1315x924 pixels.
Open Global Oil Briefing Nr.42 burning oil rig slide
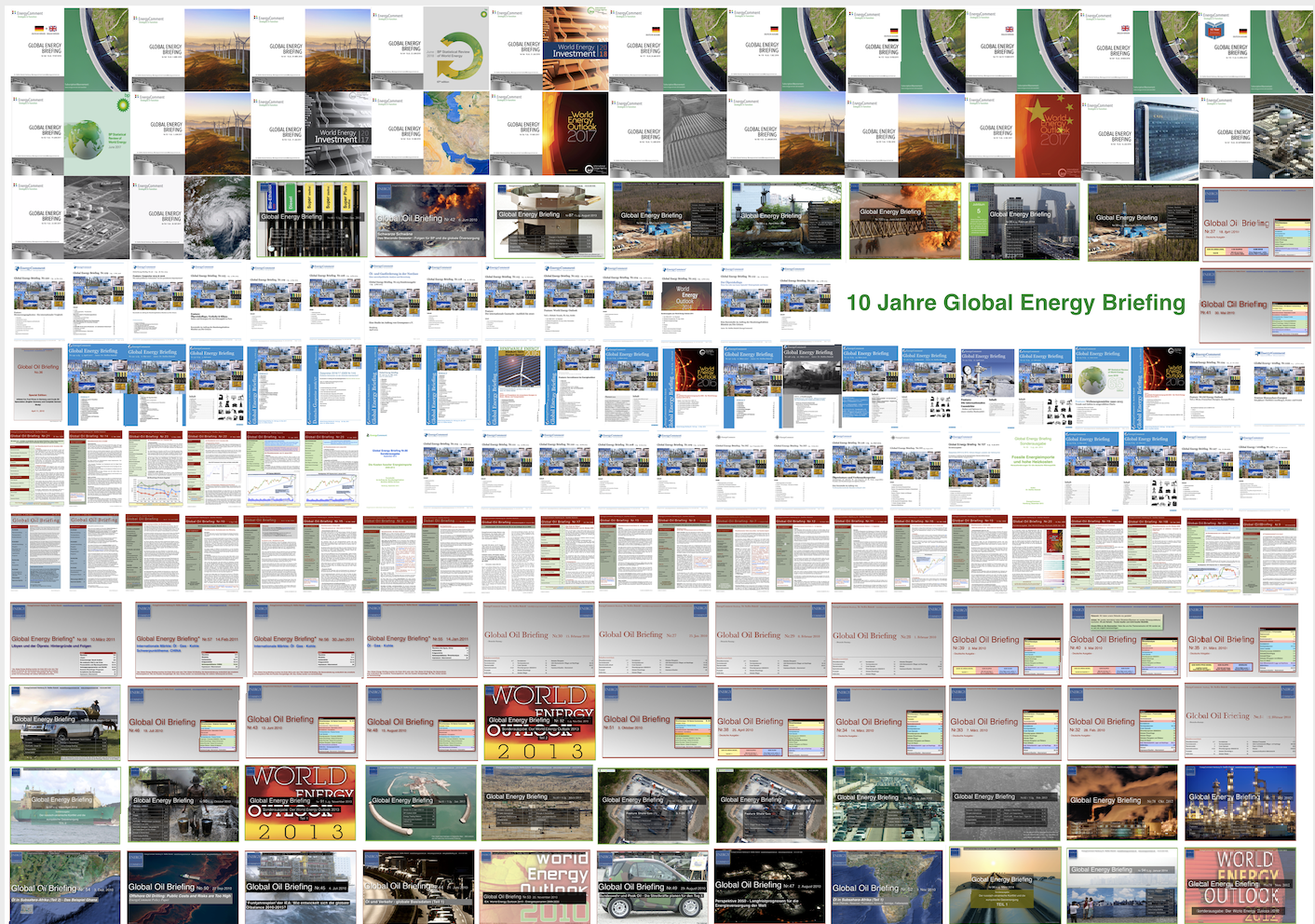pyautogui.click(x=429, y=220)
